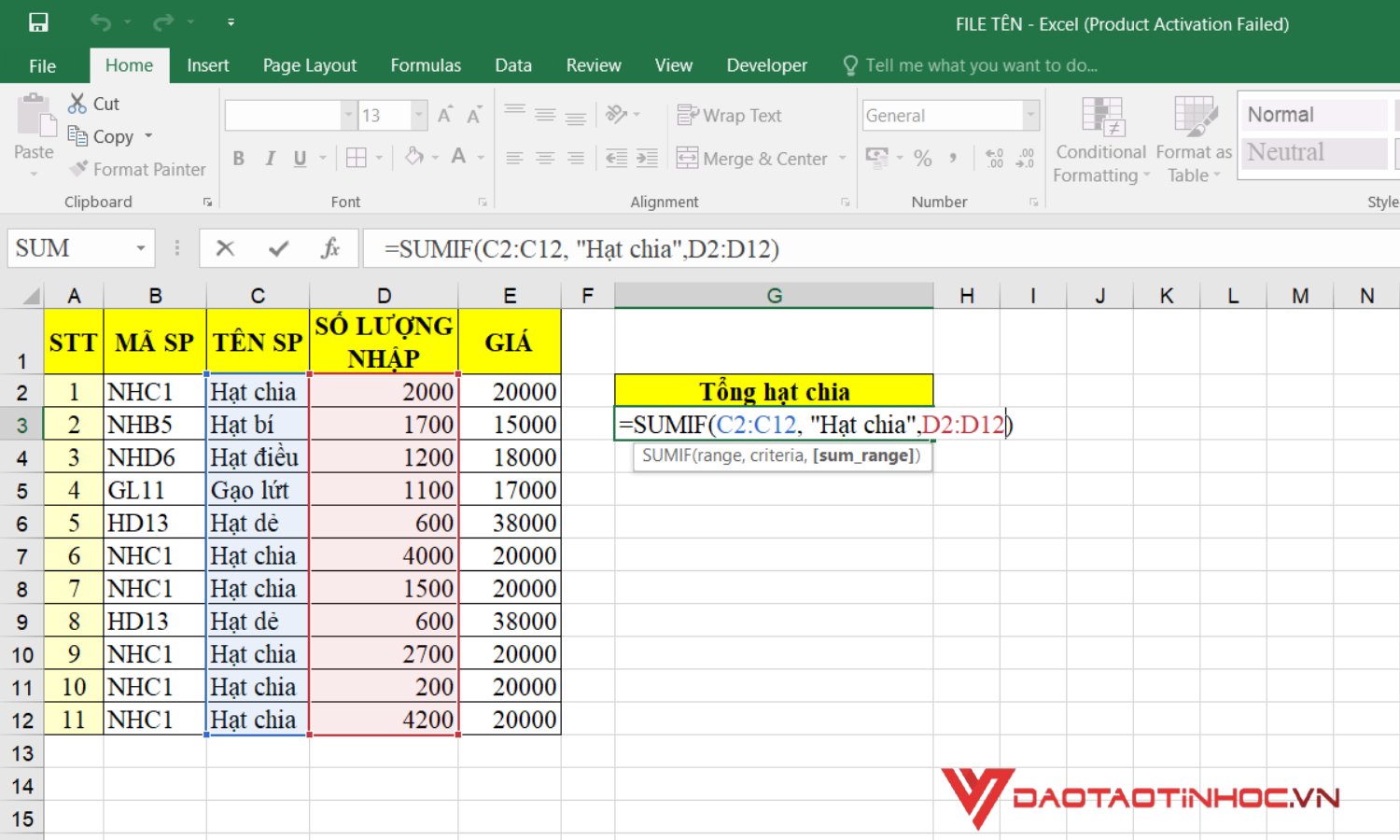Image resolution: width=1400 pixels, height=840 pixels.
Task: Toggle Align Left
Action: point(514,158)
